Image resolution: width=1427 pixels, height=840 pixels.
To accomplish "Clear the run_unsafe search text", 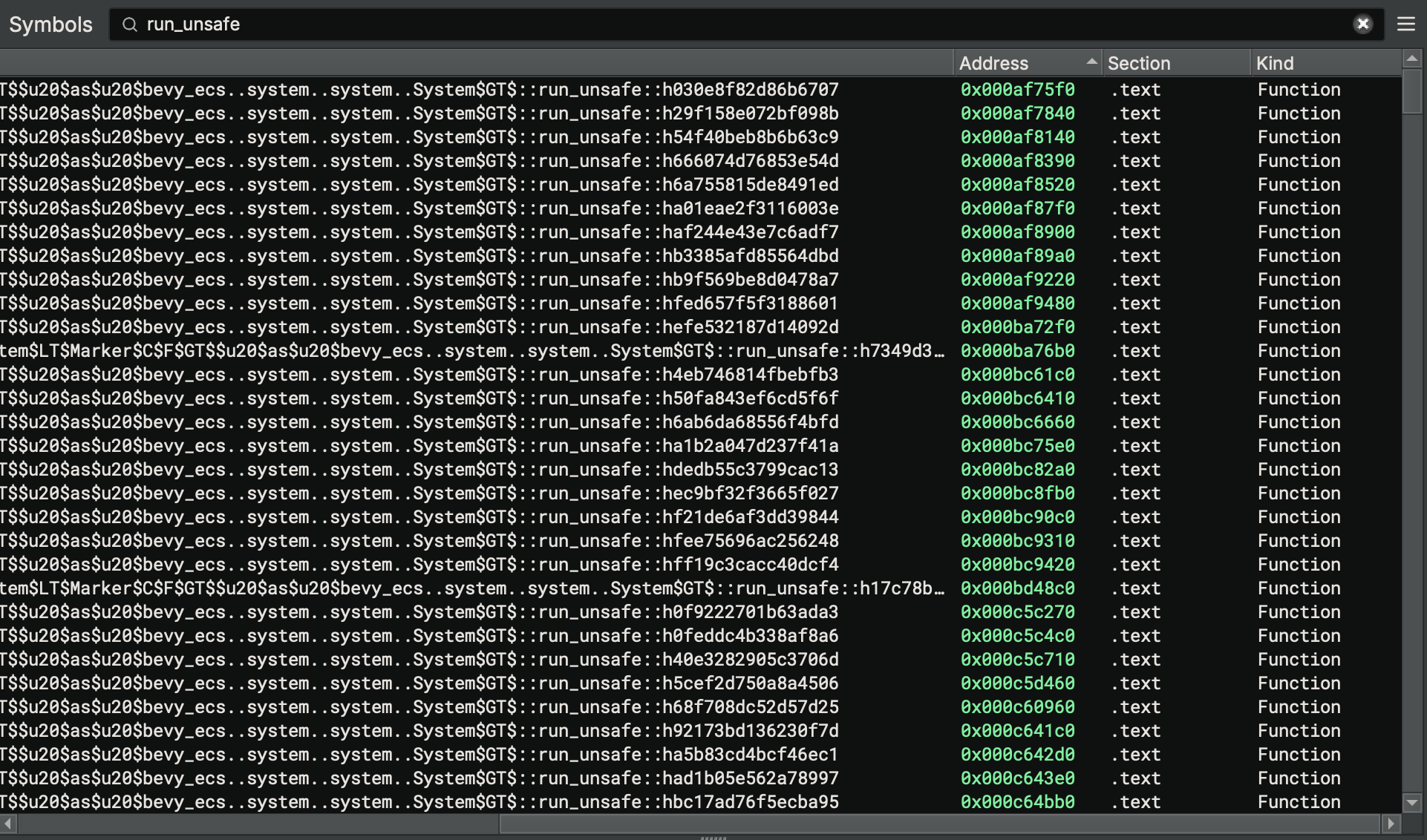I will click(x=1363, y=24).
